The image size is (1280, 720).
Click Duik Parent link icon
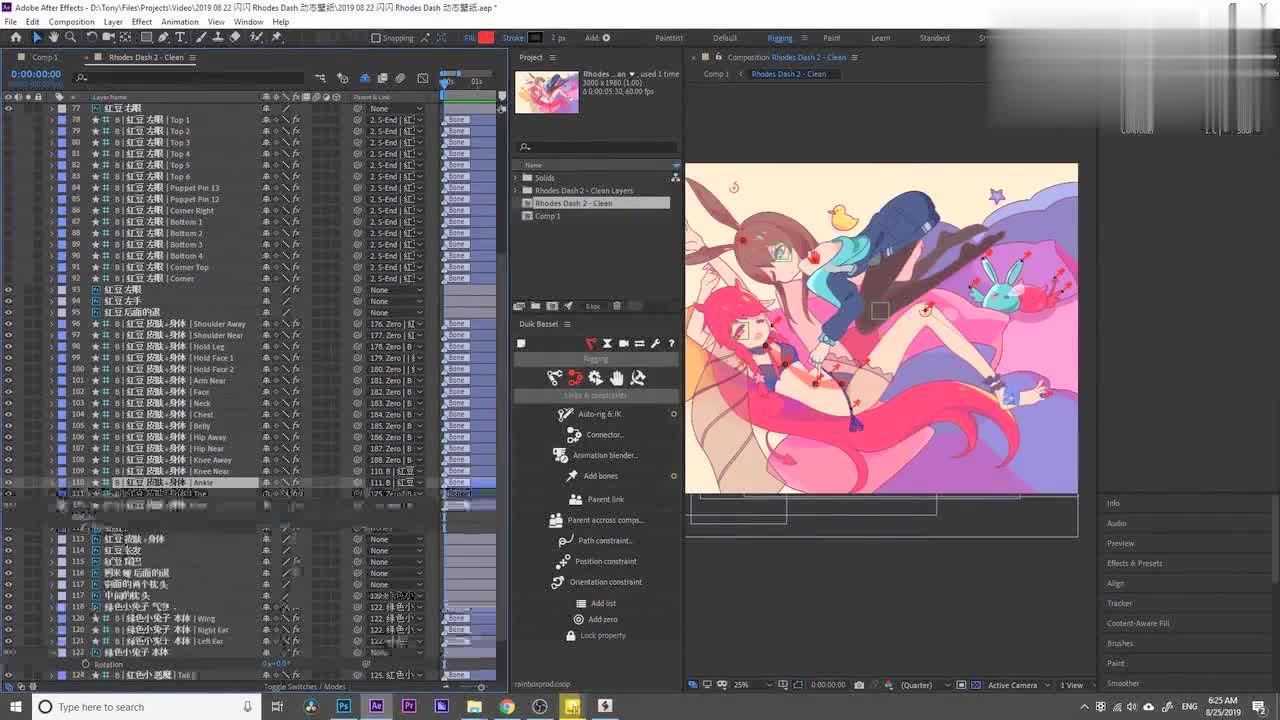(575, 499)
